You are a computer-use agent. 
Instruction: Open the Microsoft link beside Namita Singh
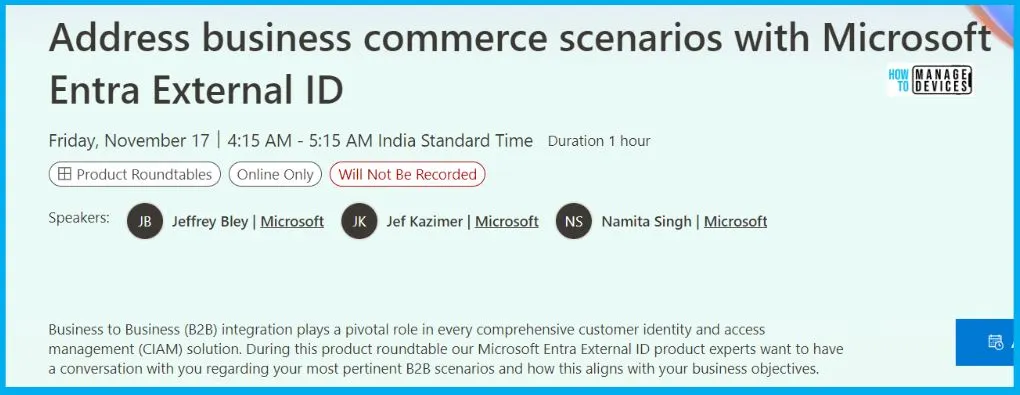(736, 221)
